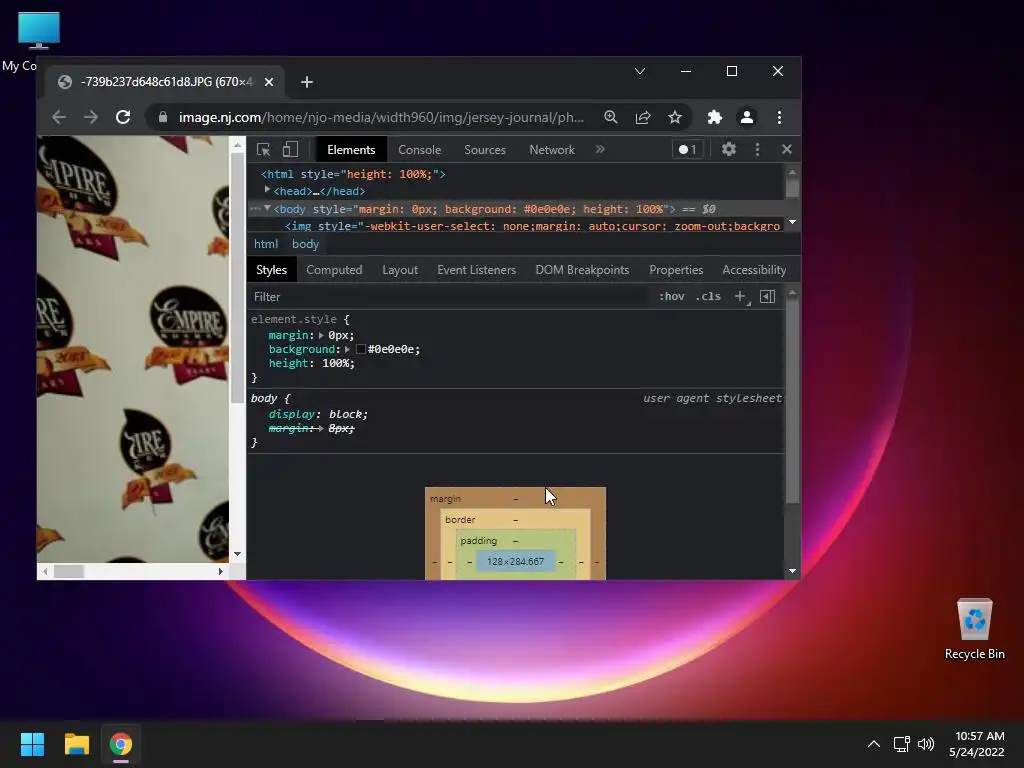
Task: Click the box model margin label
Action: click(x=445, y=499)
